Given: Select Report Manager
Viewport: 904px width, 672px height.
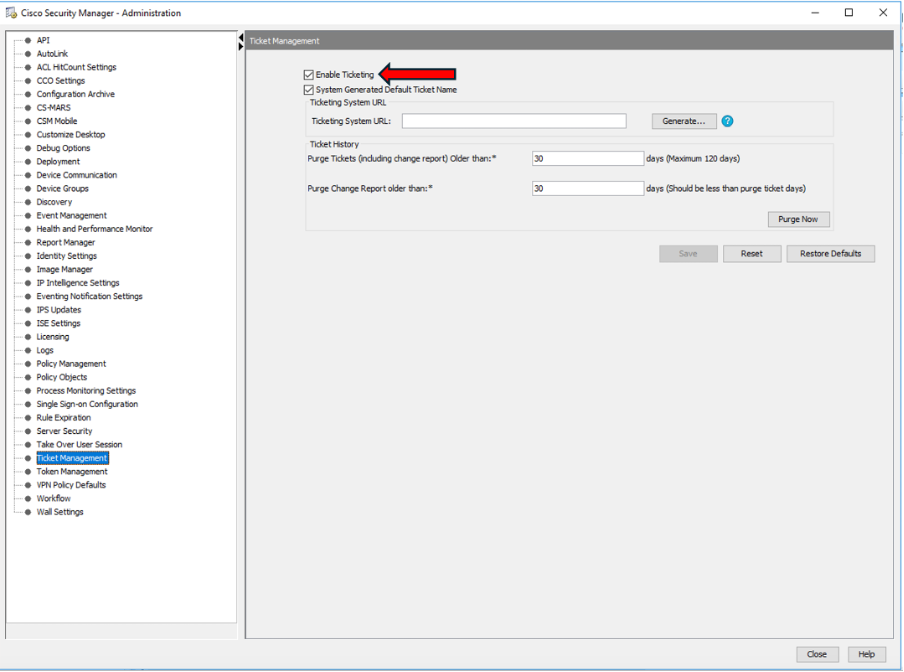Looking at the screenshot, I should point(66,243).
